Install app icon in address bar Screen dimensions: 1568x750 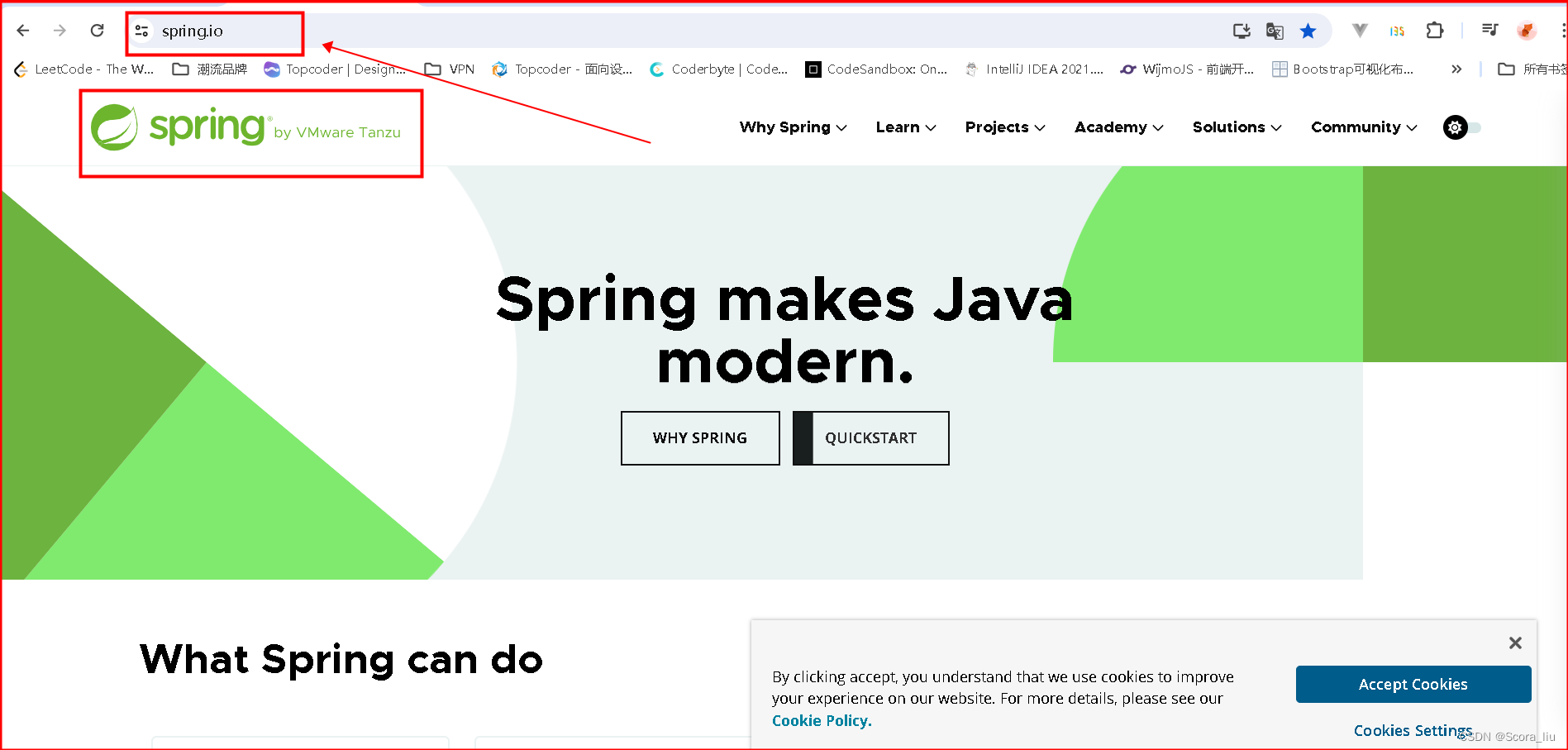[x=1242, y=31]
